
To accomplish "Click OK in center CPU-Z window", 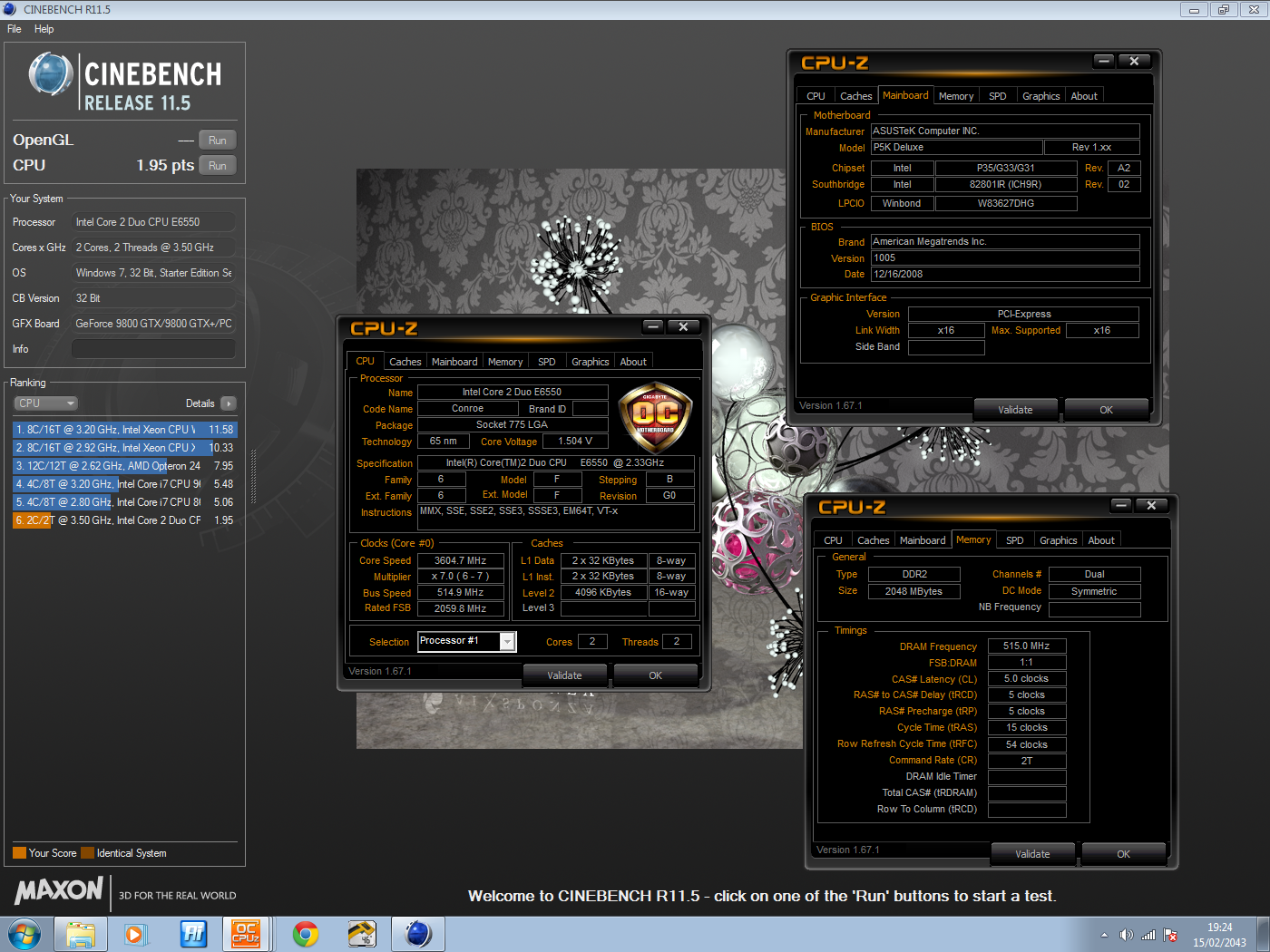I will click(656, 675).
